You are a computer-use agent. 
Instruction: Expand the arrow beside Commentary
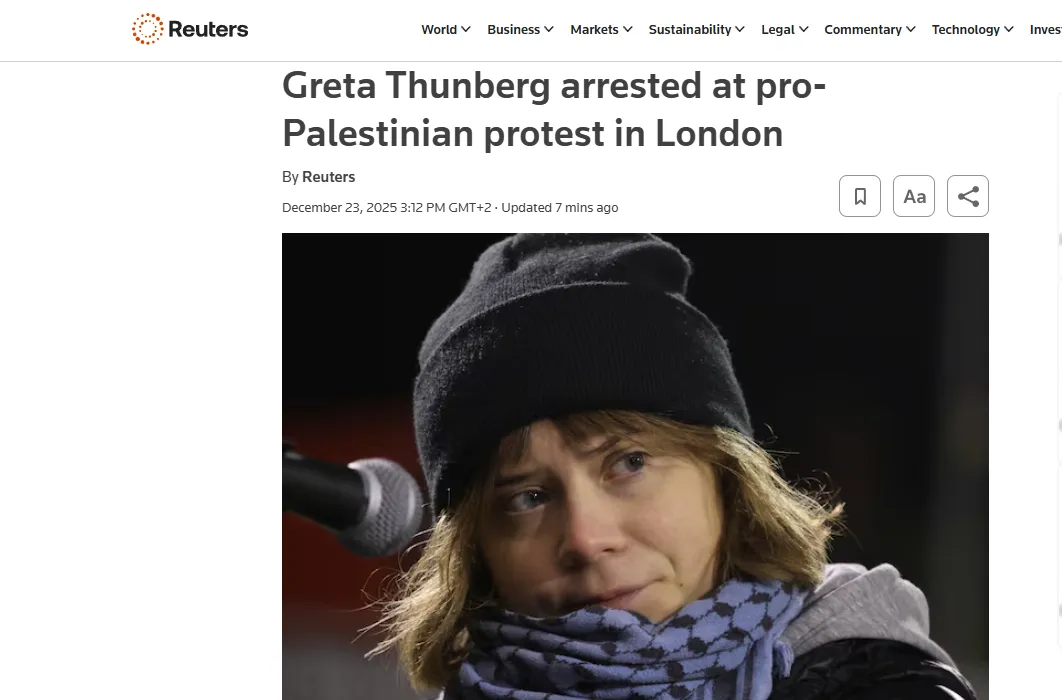(911, 30)
